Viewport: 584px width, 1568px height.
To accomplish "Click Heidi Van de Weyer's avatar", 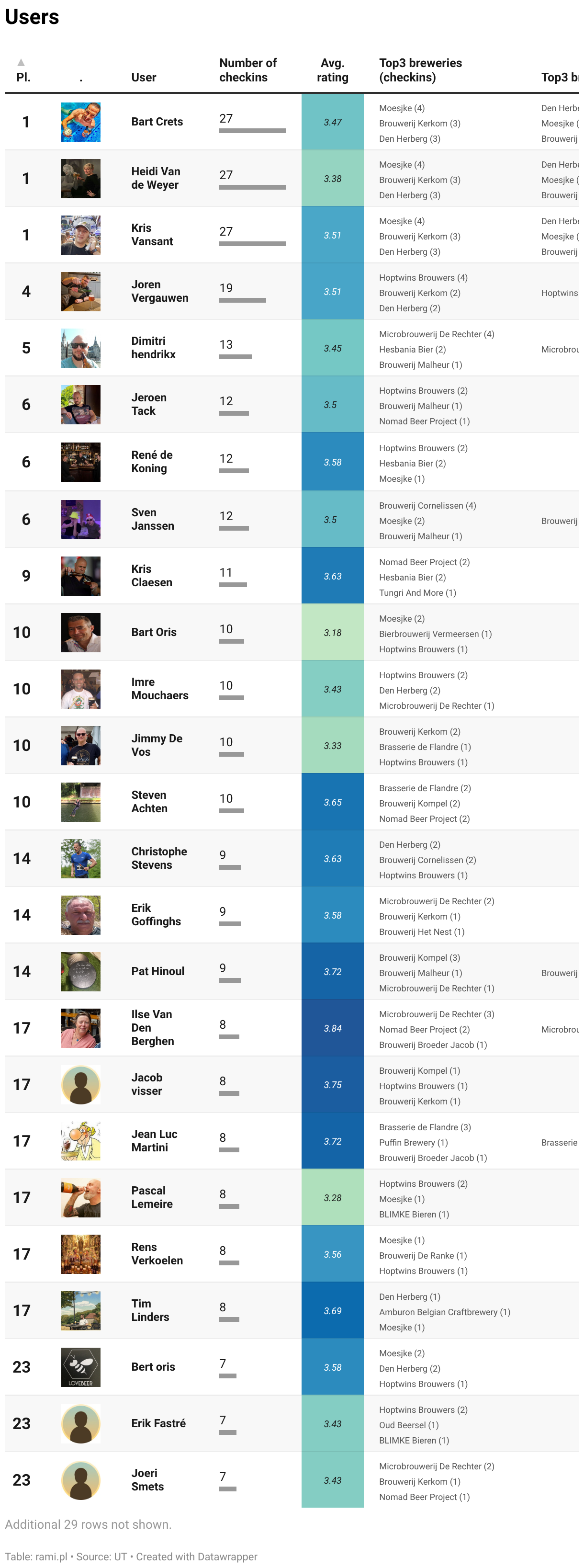I will pyautogui.click(x=81, y=178).
